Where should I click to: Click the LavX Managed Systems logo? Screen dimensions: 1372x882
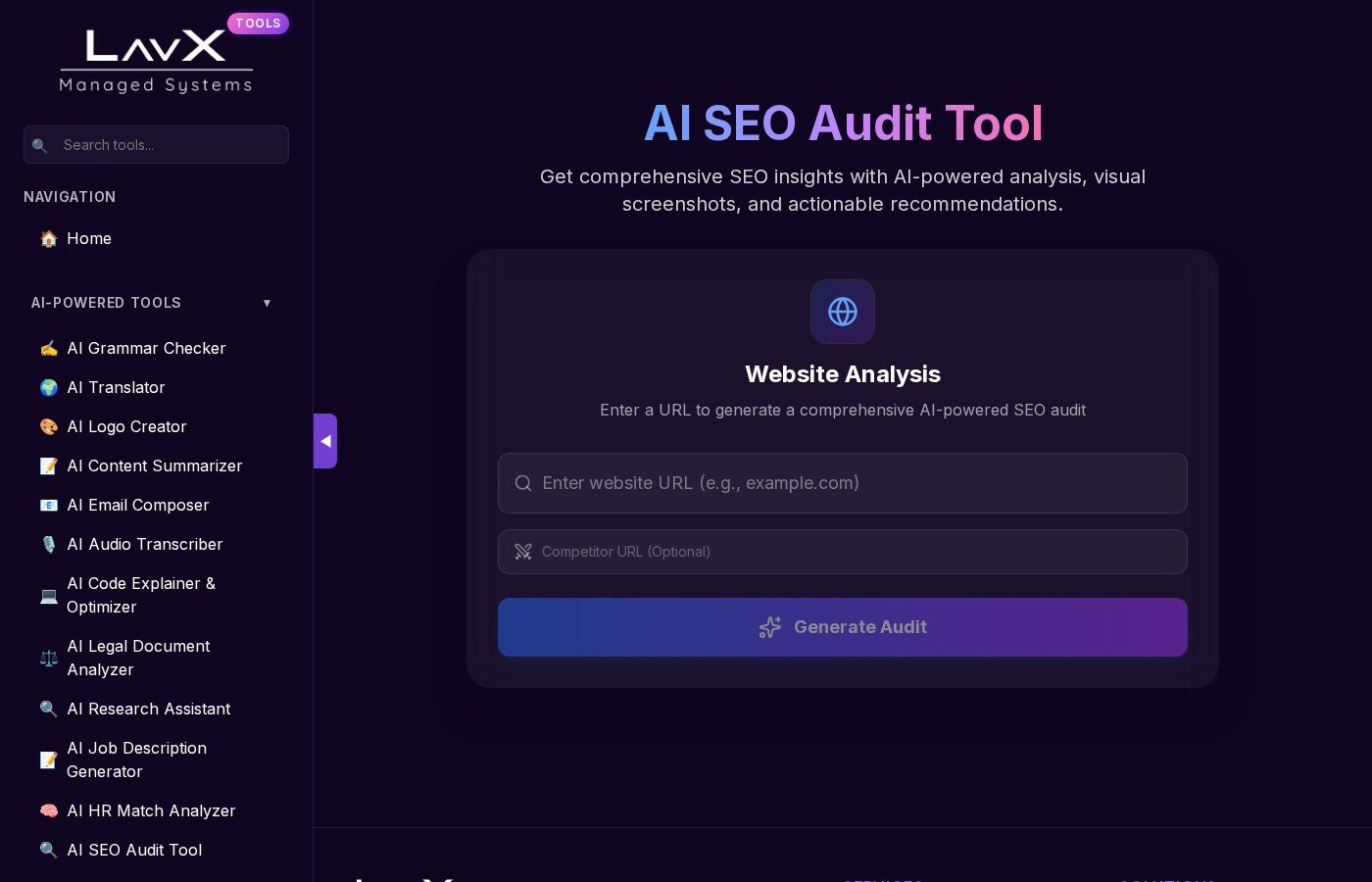tap(156, 61)
